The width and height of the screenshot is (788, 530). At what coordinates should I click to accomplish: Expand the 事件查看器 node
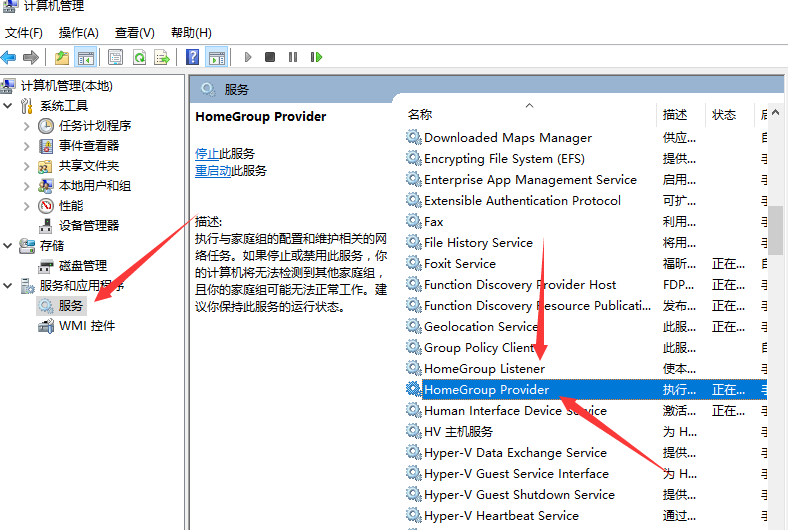pyautogui.click(x=27, y=146)
